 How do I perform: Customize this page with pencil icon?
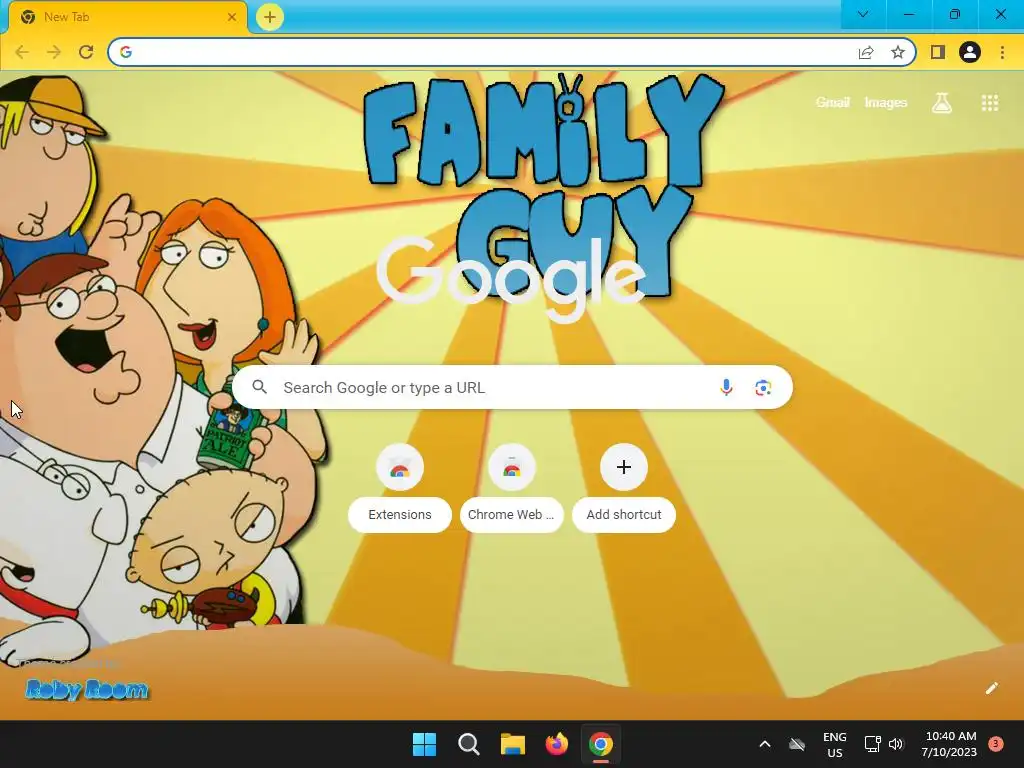coord(991,688)
